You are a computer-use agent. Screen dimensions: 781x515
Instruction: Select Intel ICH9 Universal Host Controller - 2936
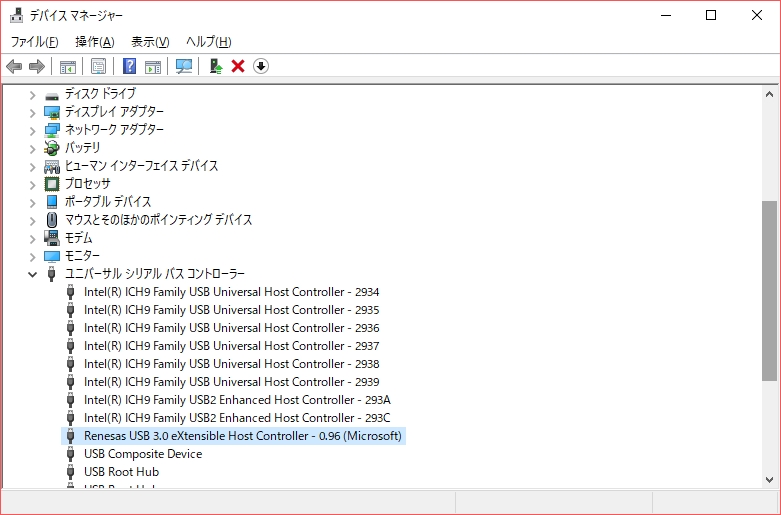[232, 328]
